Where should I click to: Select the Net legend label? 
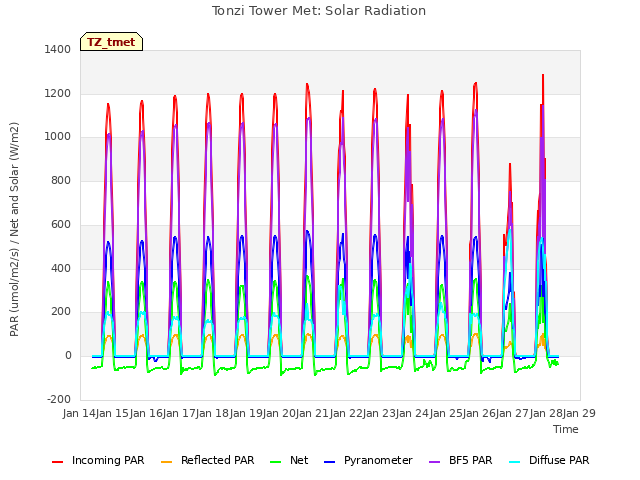pyautogui.click(x=299, y=460)
